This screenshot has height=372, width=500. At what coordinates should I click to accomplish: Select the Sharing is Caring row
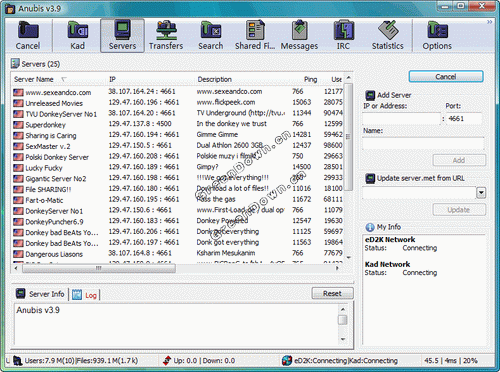(x=178, y=135)
